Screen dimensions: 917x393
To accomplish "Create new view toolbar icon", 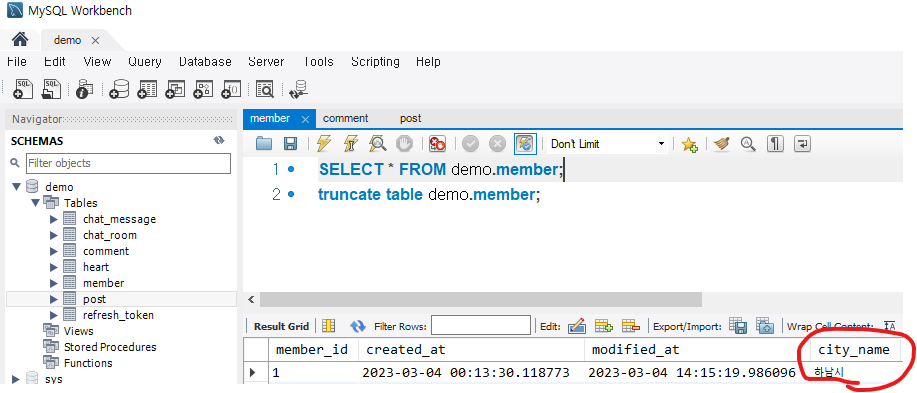I will [x=175, y=89].
